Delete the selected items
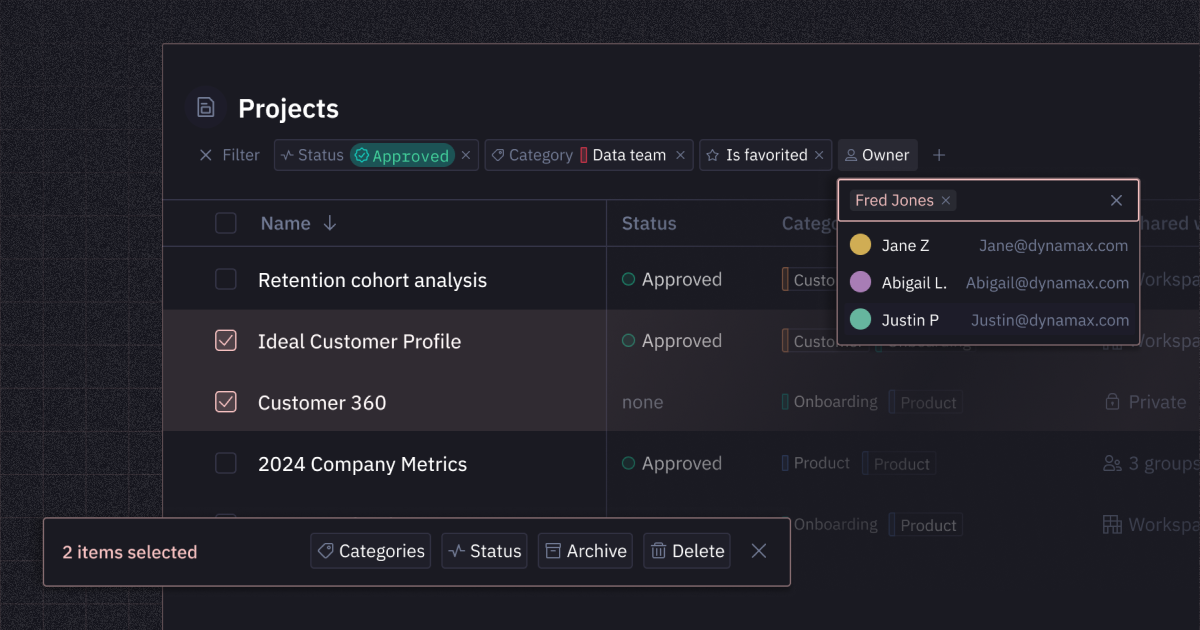 687,551
